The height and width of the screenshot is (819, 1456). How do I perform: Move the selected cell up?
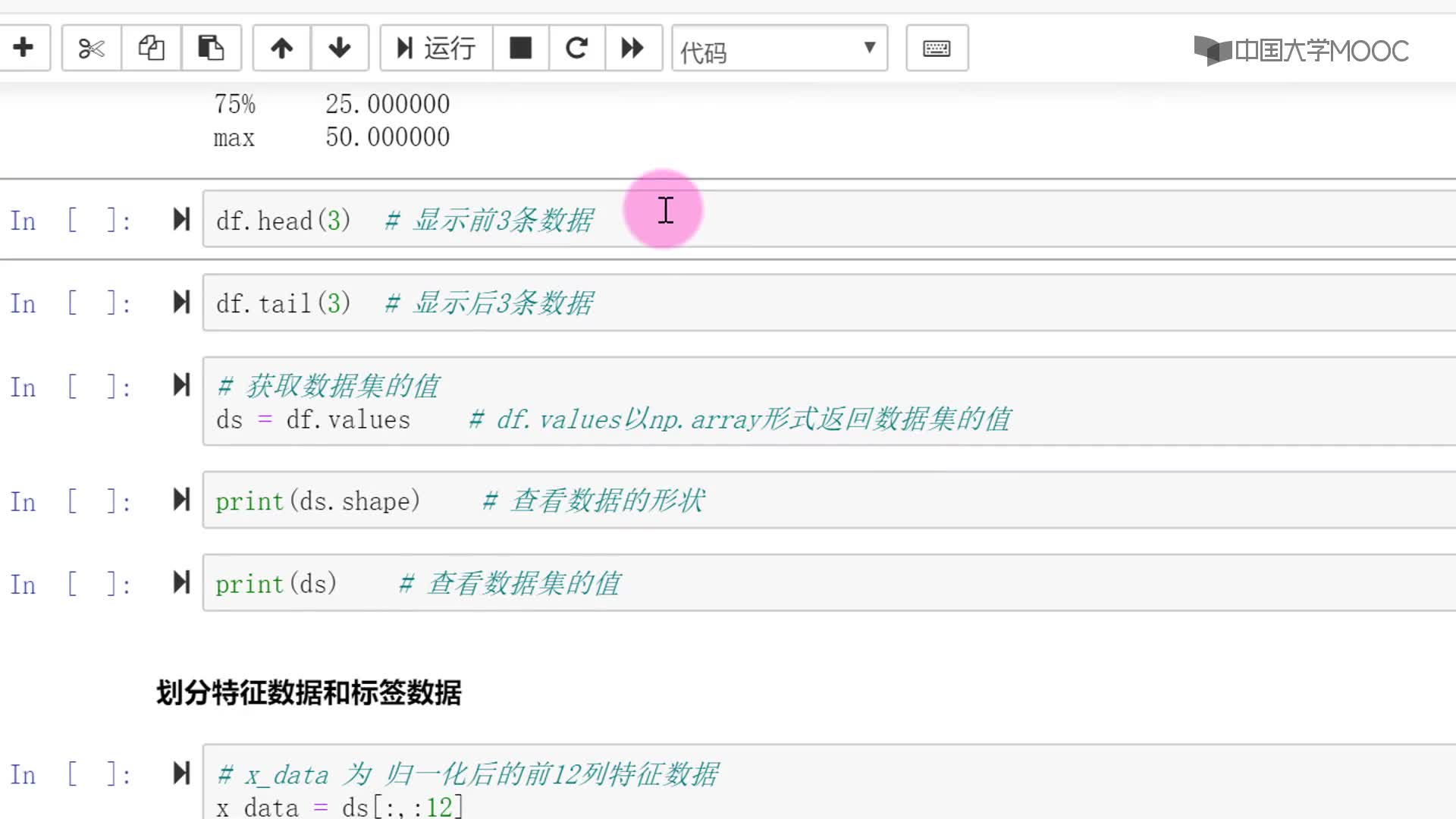point(281,48)
